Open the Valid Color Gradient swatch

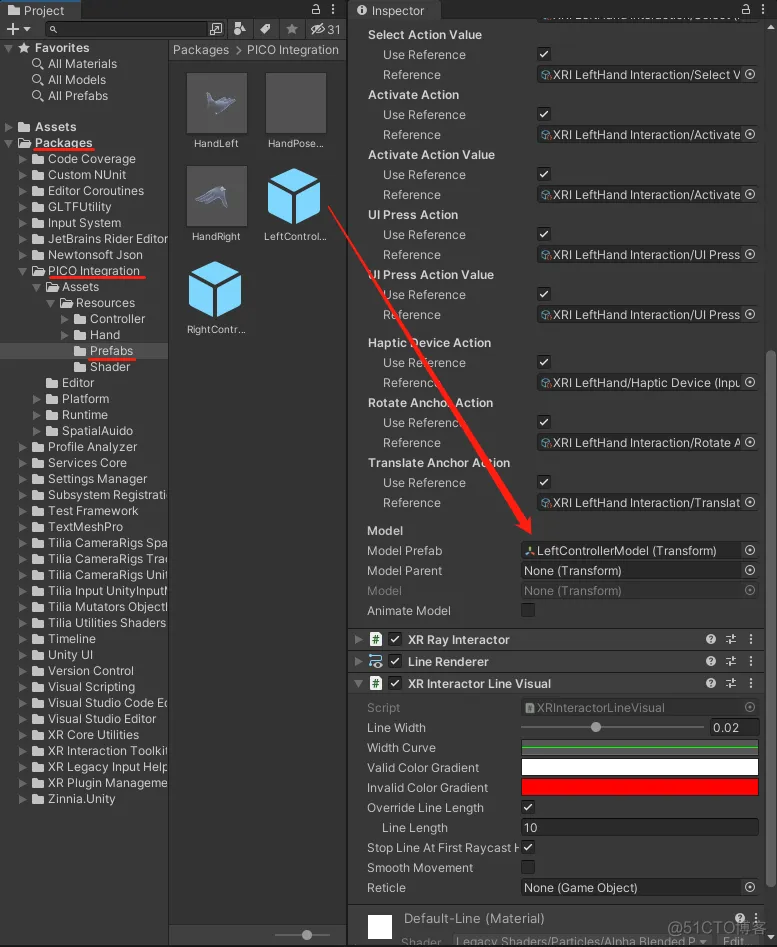639,767
